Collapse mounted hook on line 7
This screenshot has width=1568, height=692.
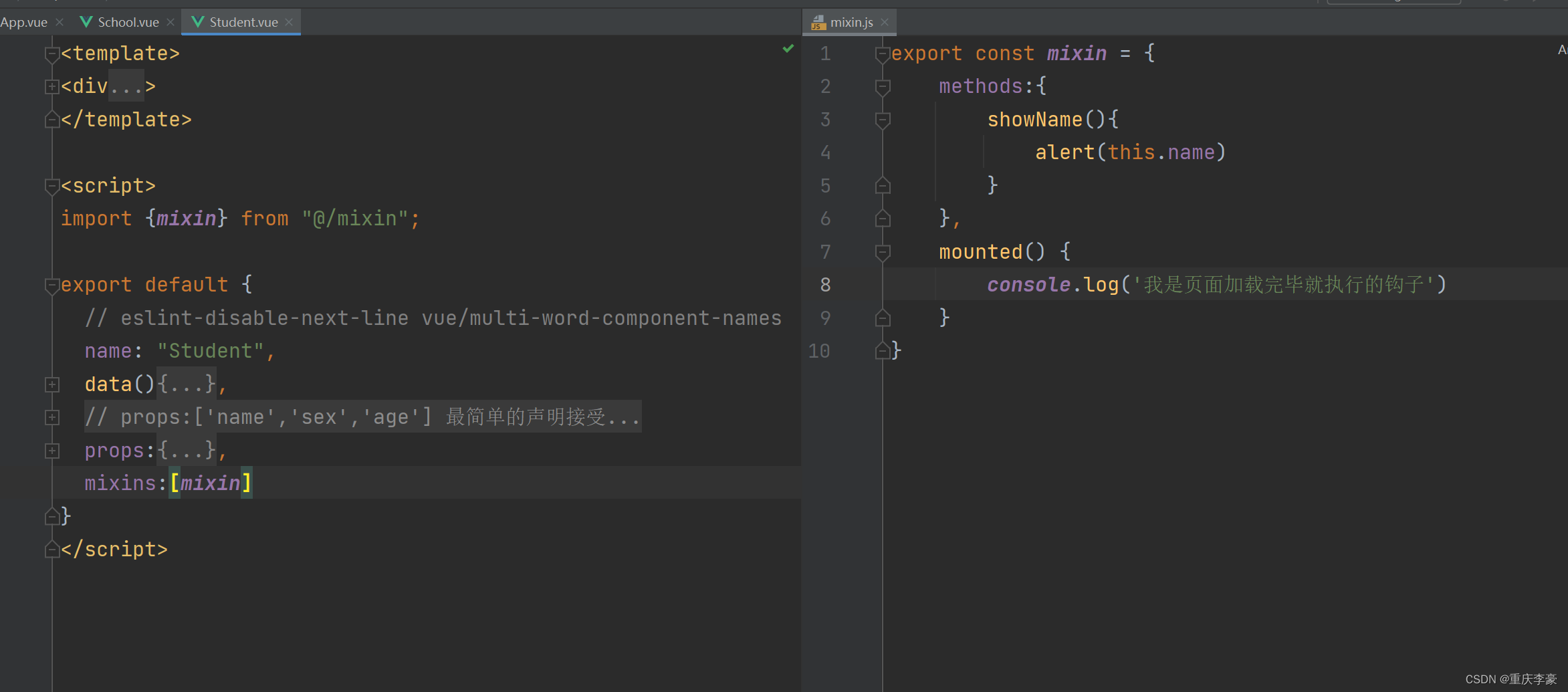[883, 252]
